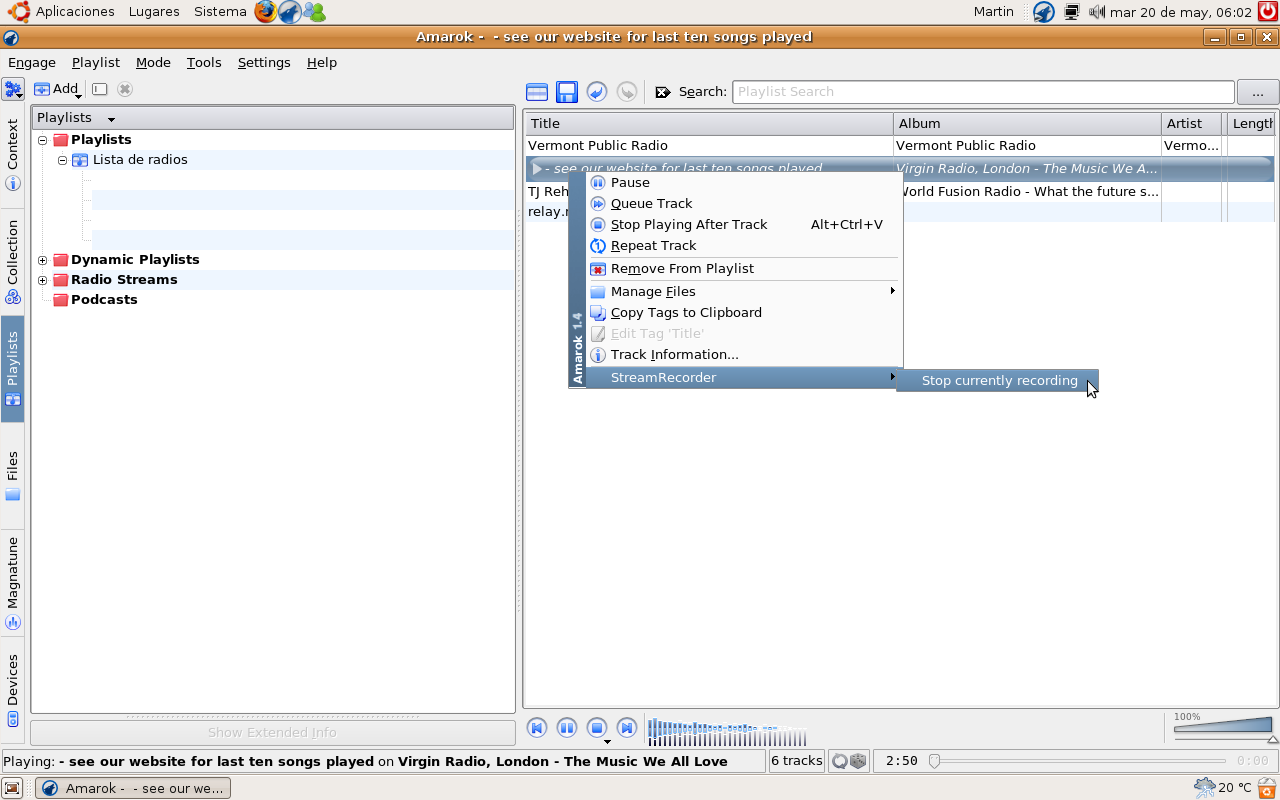This screenshot has width=1280, height=800.
Task: Toggle repeat mode icon in status bar
Action: [x=840, y=761]
